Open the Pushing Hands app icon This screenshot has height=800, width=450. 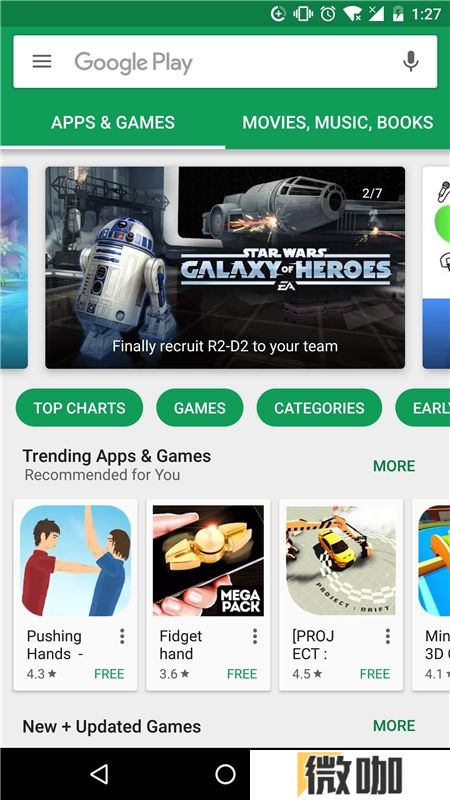coord(76,561)
